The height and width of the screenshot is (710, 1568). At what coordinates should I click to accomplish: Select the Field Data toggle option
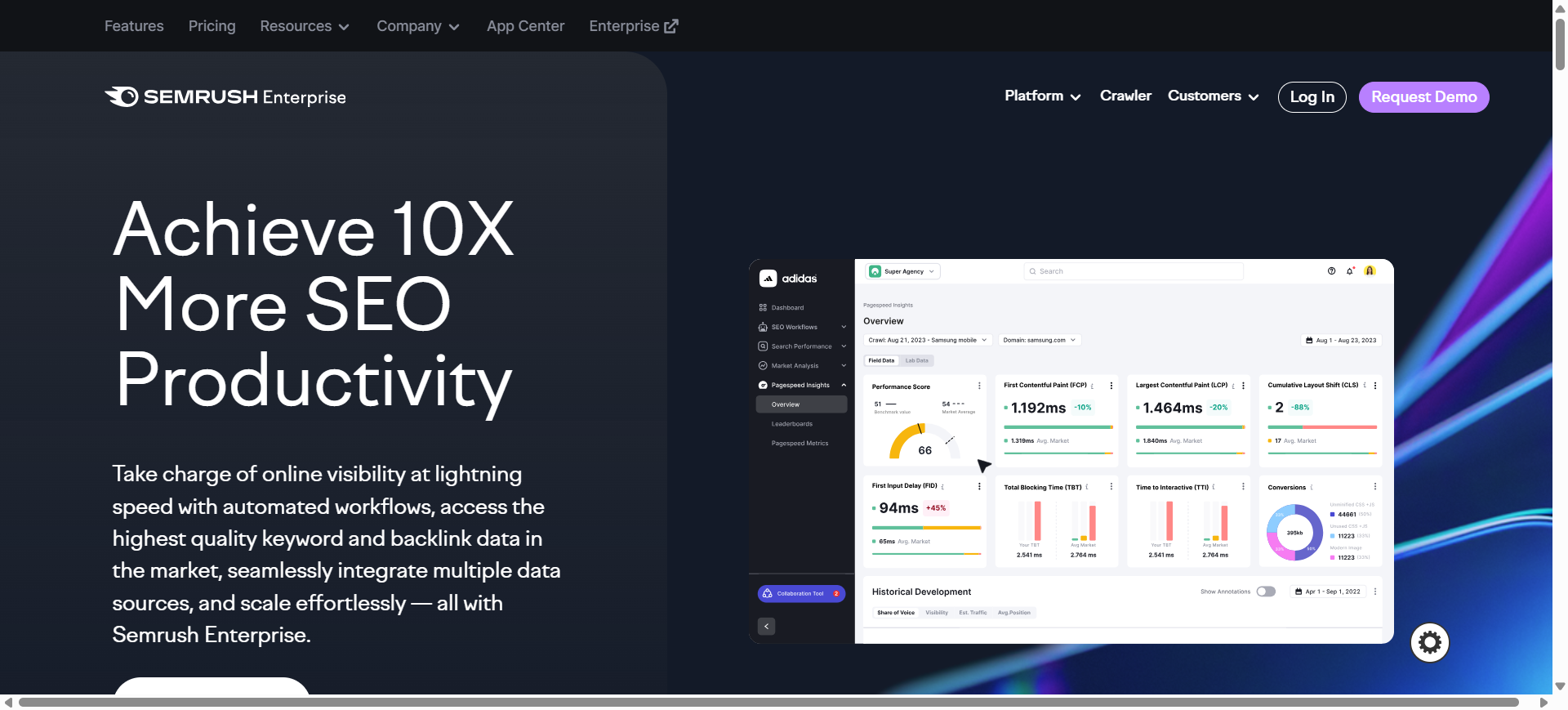click(881, 360)
